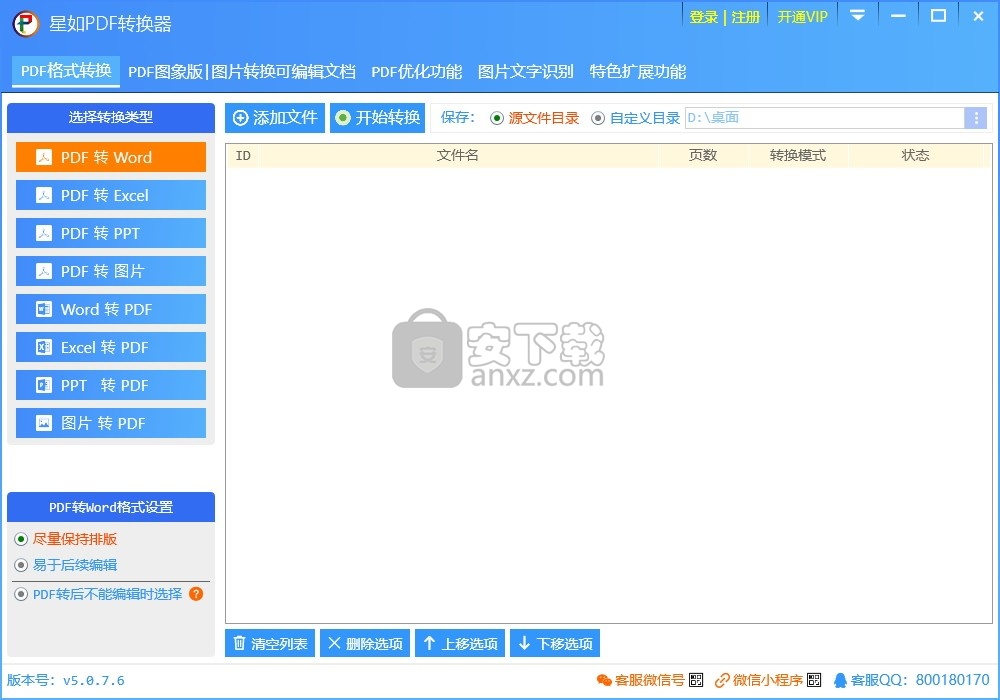Open the PDF图象版|图片转换可编辑文档 tab
Viewport: 1000px width, 700px height.
pyautogui.click(x=242, y=71)
